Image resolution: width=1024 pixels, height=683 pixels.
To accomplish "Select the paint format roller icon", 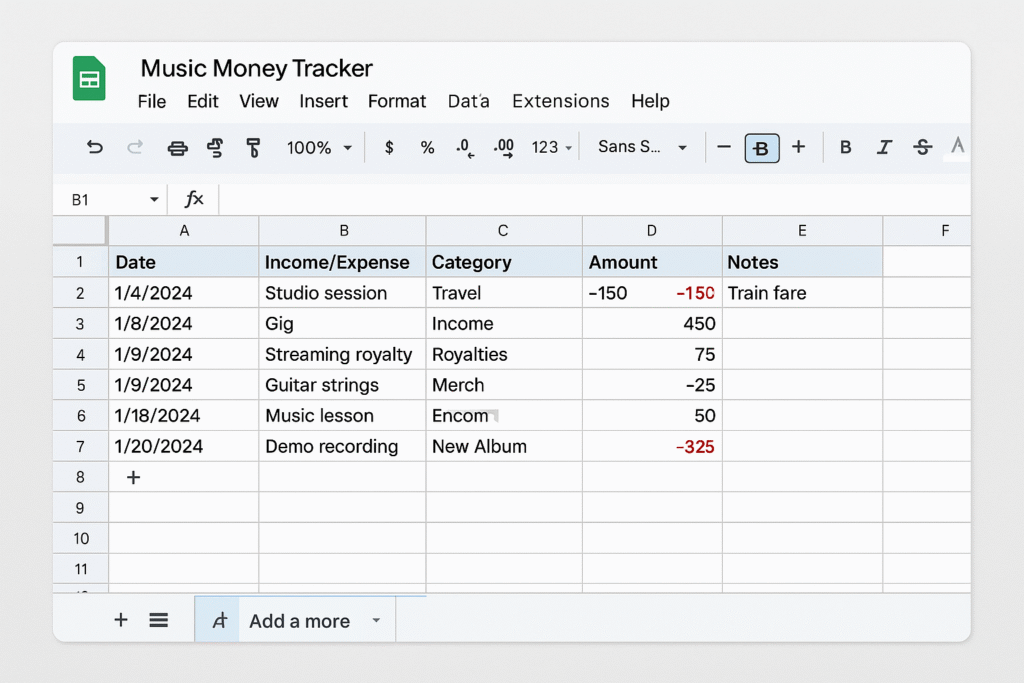I will click(253, 148).
